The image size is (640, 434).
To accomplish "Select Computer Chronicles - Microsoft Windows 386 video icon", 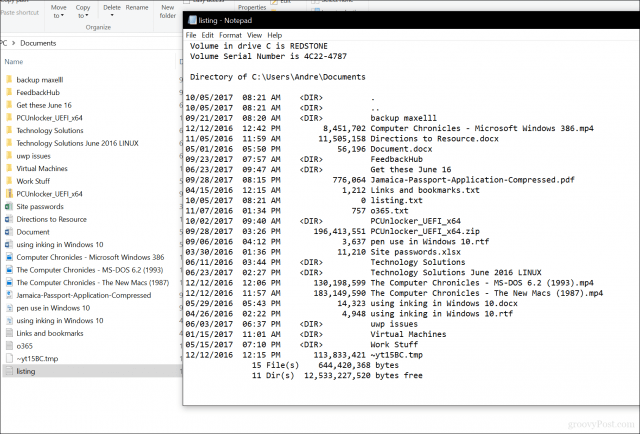I will pyautogui.click(x=9, y=257).
